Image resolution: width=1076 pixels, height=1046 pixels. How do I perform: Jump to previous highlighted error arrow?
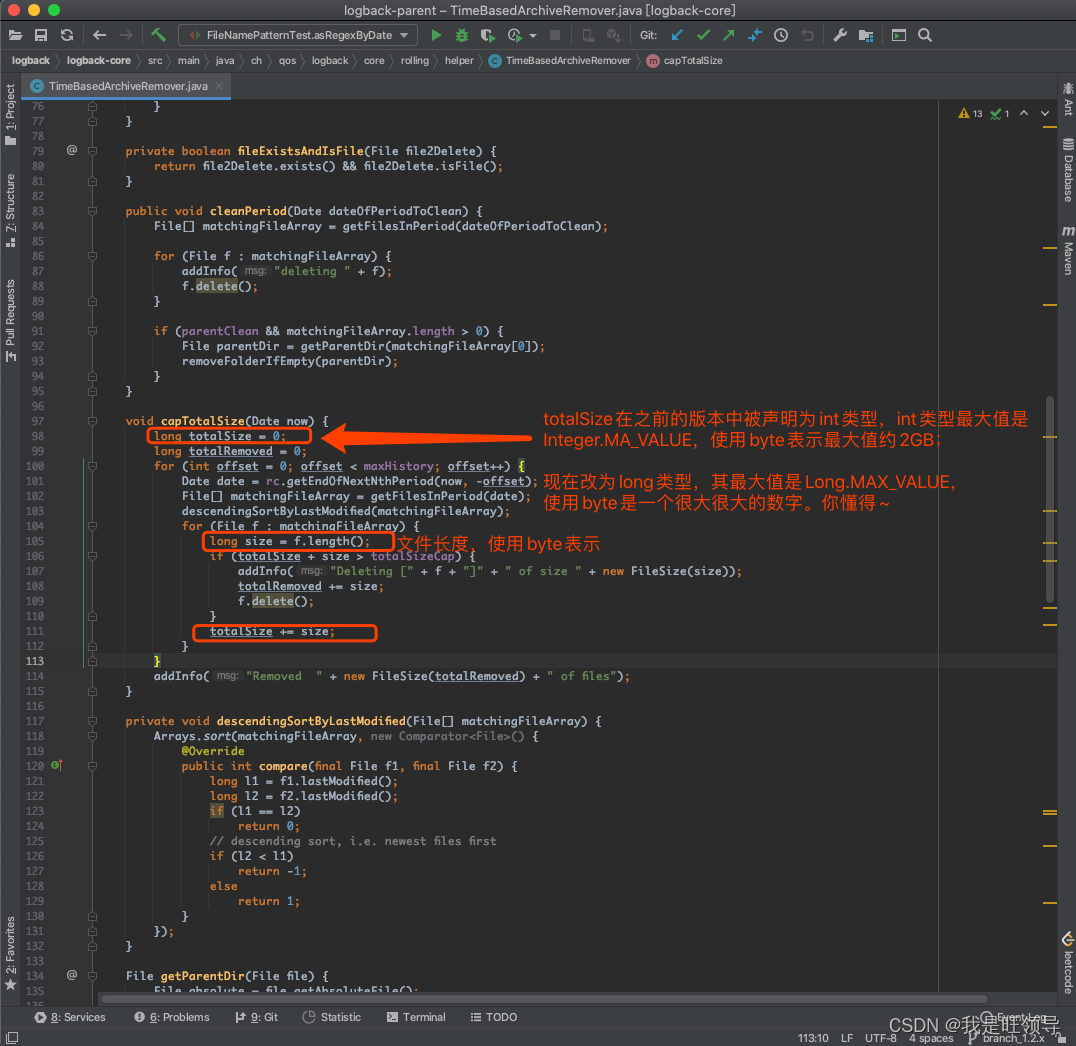coord(1024,113)
